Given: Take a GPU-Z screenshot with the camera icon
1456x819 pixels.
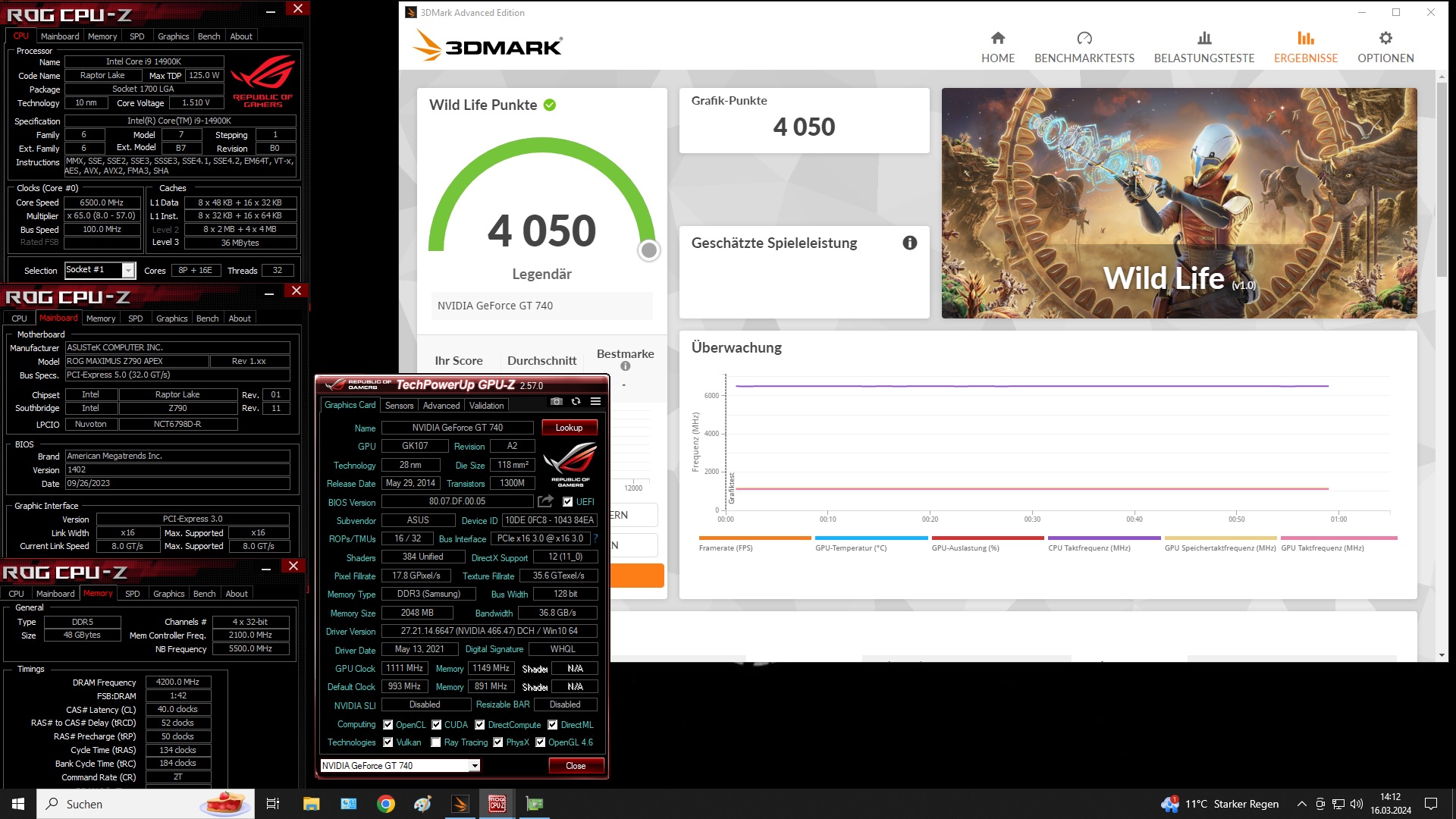Looking at the screenshot, I should (557, 401).
